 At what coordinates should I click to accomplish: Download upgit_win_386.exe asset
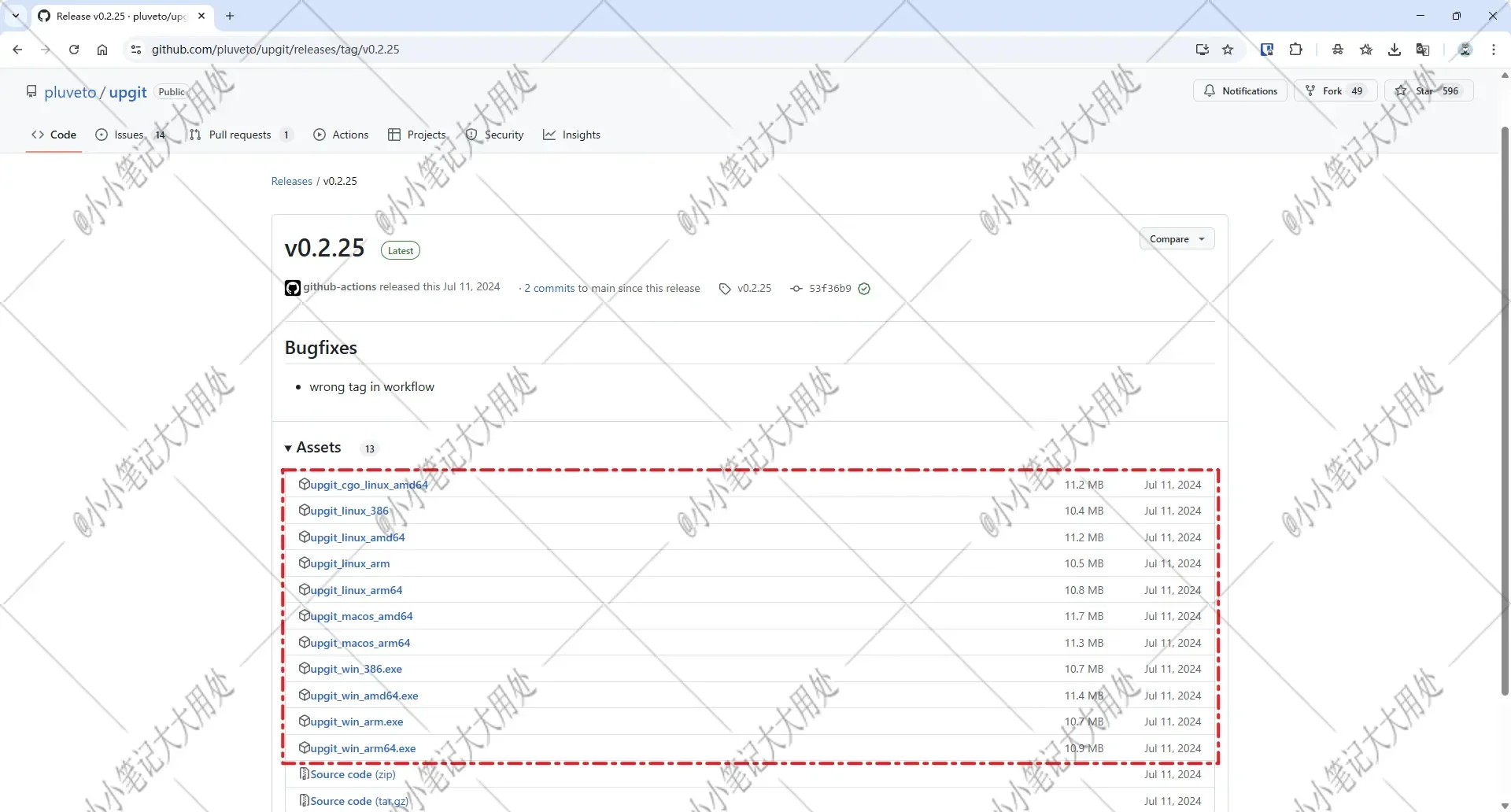click(356, 669)
